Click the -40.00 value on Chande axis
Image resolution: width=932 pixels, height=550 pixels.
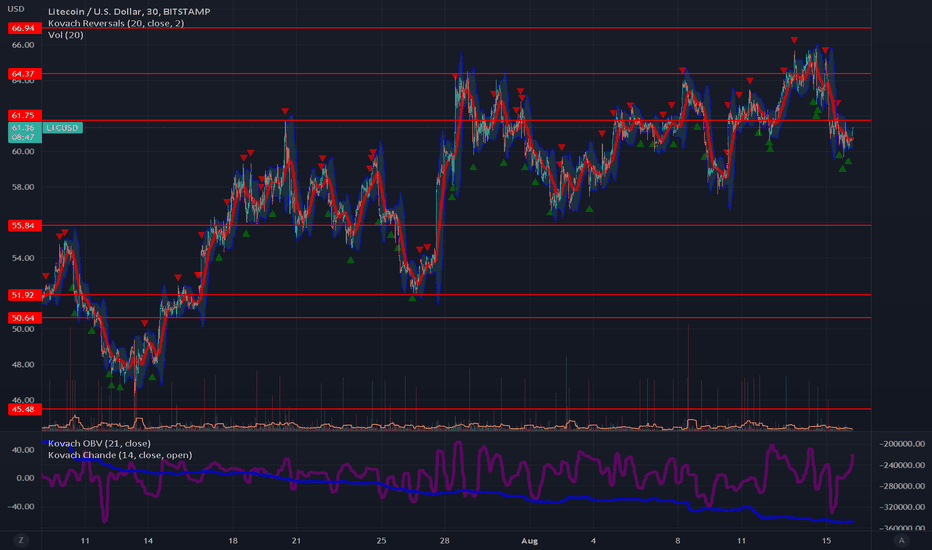(x=21, y=507)
